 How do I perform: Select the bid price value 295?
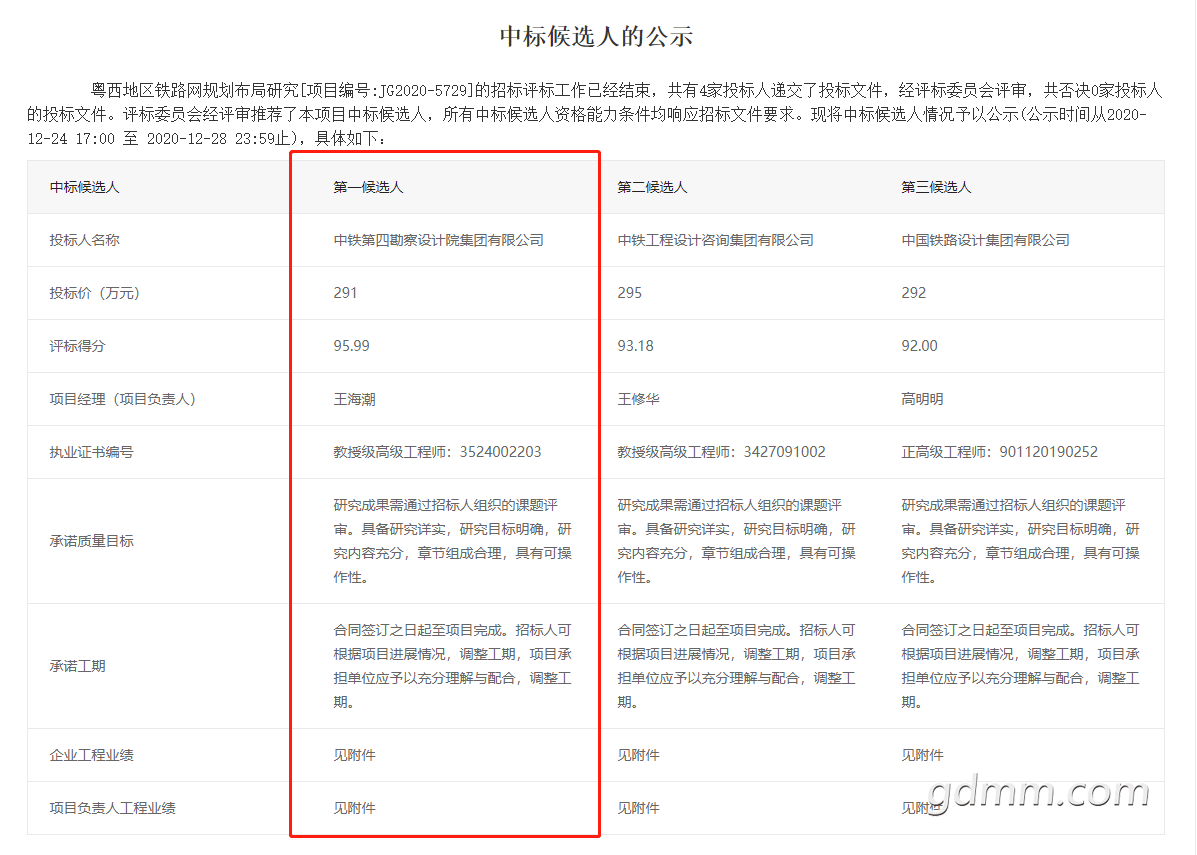630,293
